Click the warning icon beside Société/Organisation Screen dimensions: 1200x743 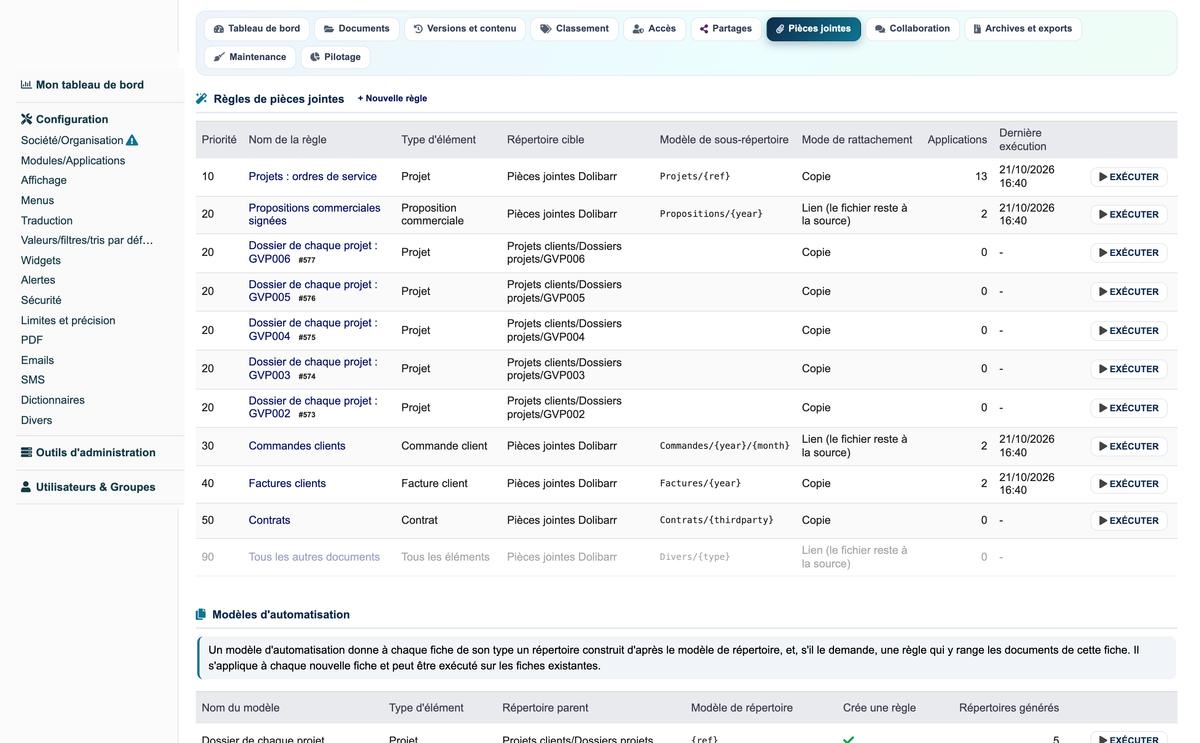[x=132, y=141]
